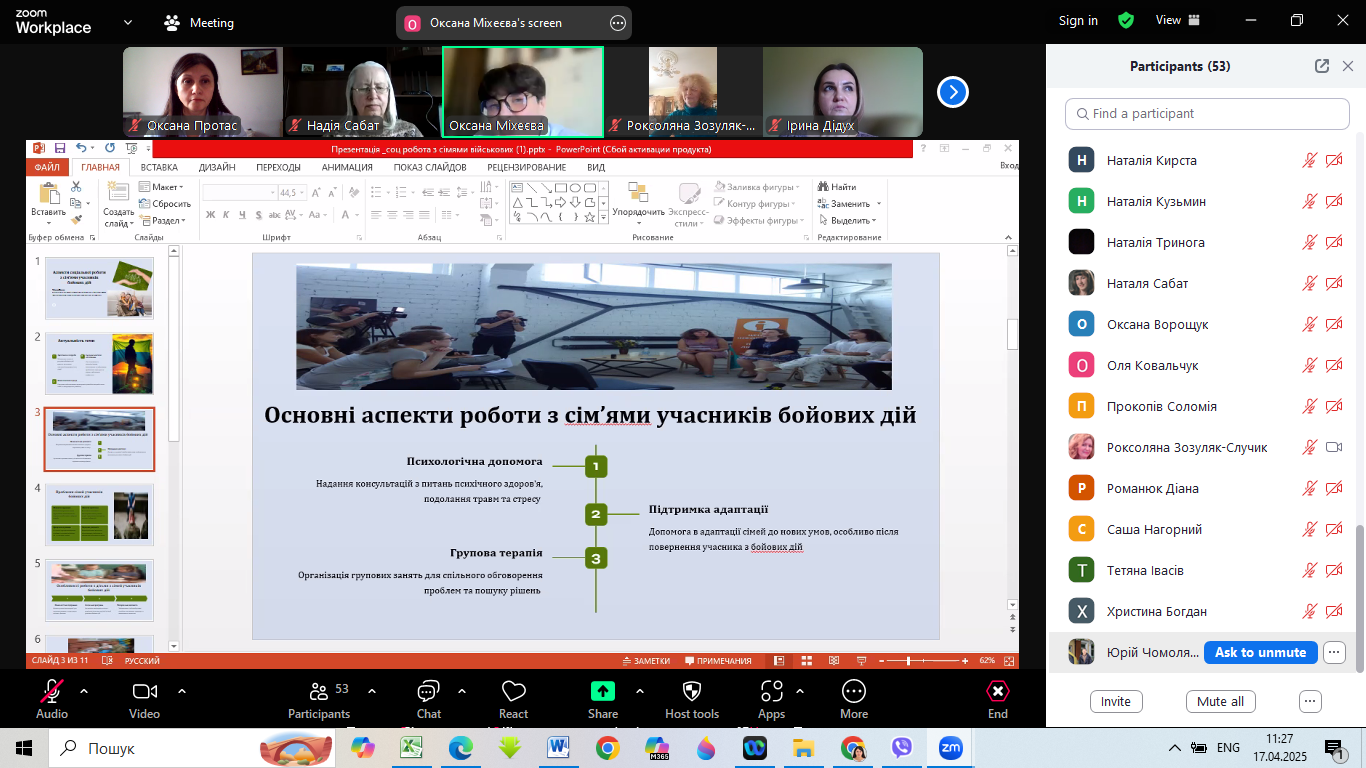
Task: Show next video thumbnails arrow
Action: point(952,92)
